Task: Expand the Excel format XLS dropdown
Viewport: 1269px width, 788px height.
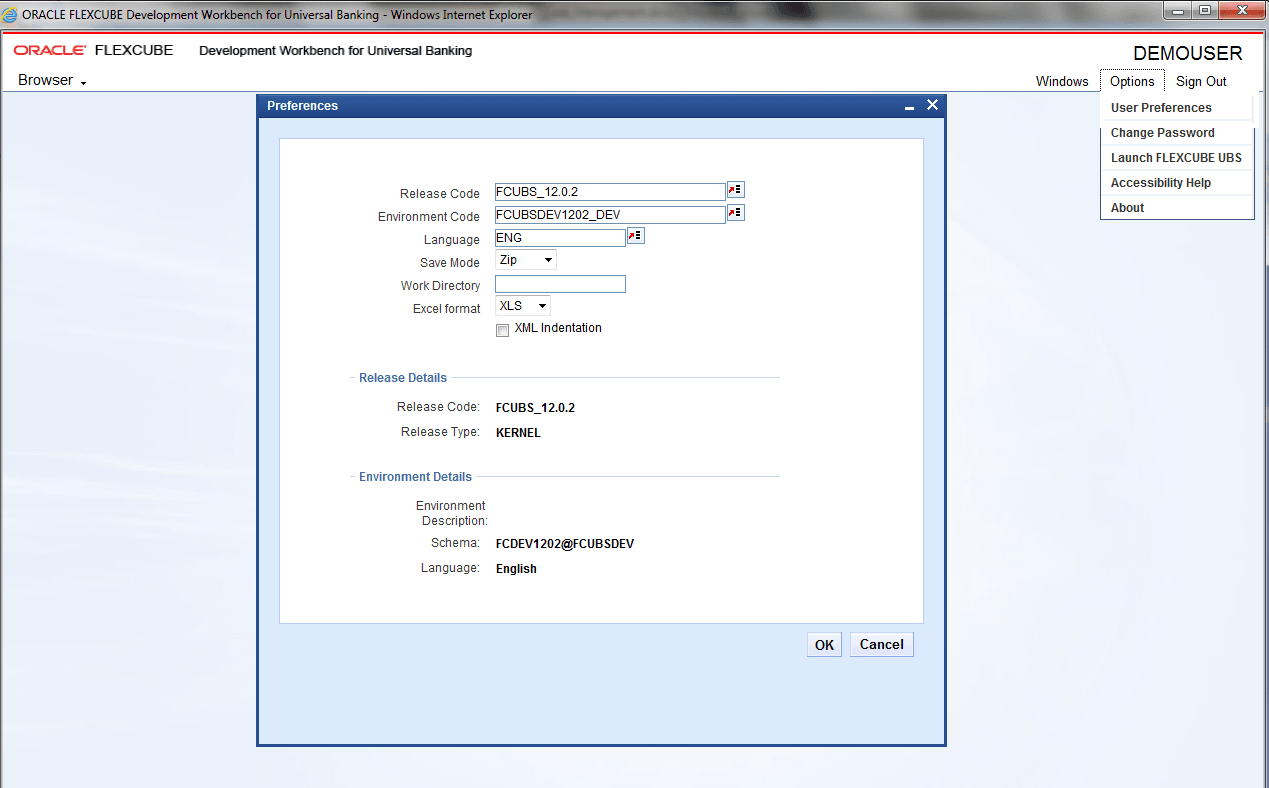Action: tap(523, 306)
